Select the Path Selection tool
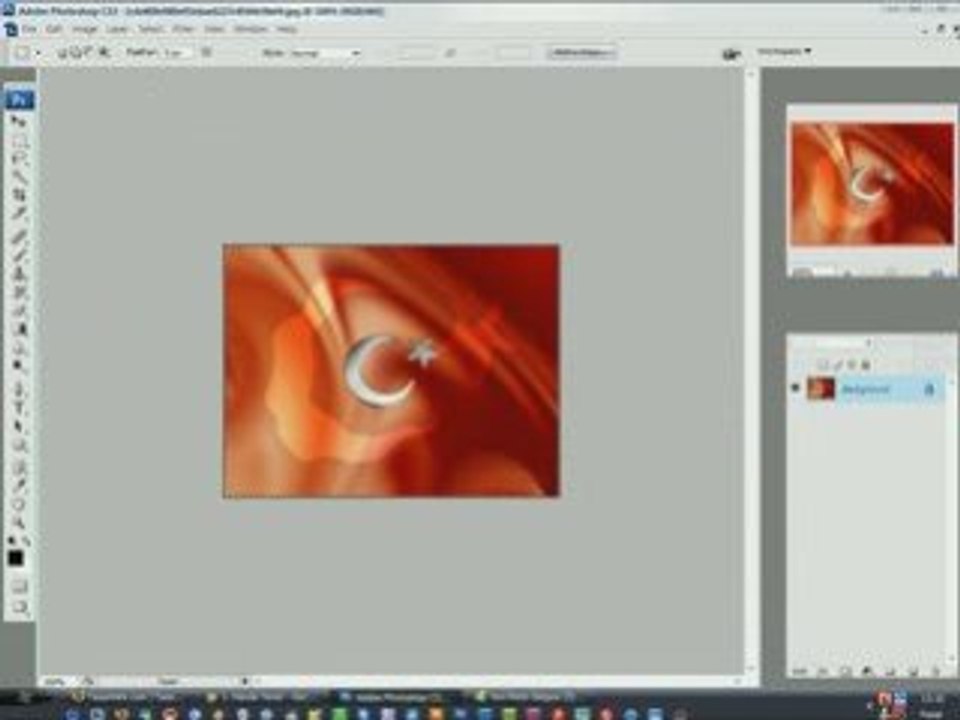The height and width of the screenshot is (720, 960). click(20, 427)
